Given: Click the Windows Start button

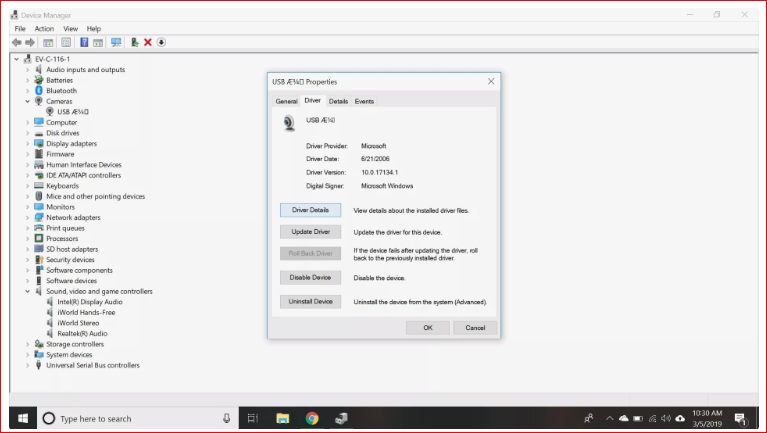Looking at the screenshot, I should pyautogui.click(x=23, y=418).
